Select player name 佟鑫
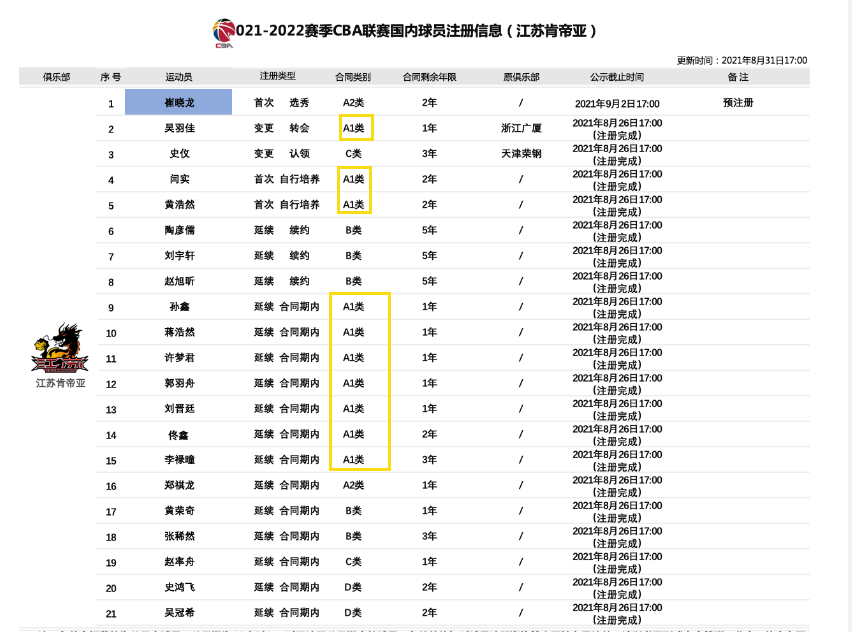Viewport: 852px width, 632px height. click(178, 435)
